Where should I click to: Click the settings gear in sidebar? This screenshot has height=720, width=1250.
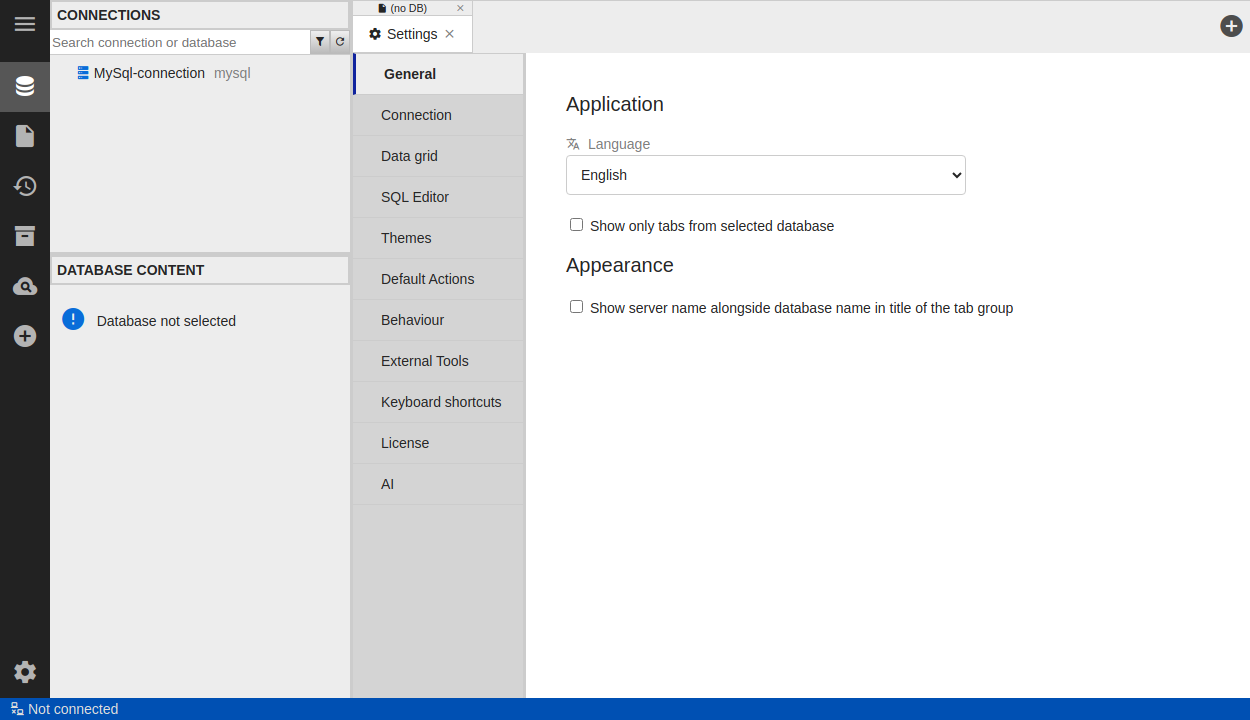(25, 672)
